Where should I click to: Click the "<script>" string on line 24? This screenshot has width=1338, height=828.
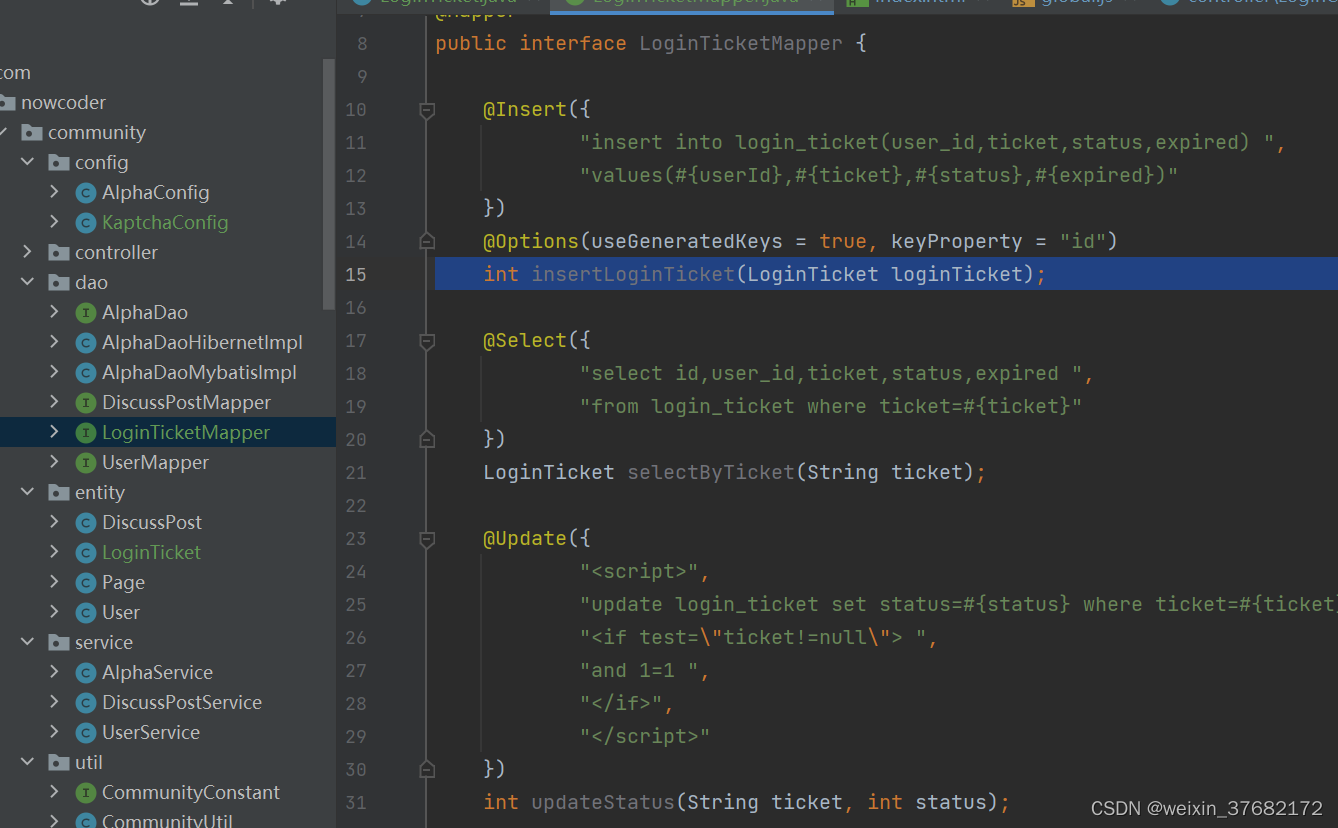pos(639,571)
